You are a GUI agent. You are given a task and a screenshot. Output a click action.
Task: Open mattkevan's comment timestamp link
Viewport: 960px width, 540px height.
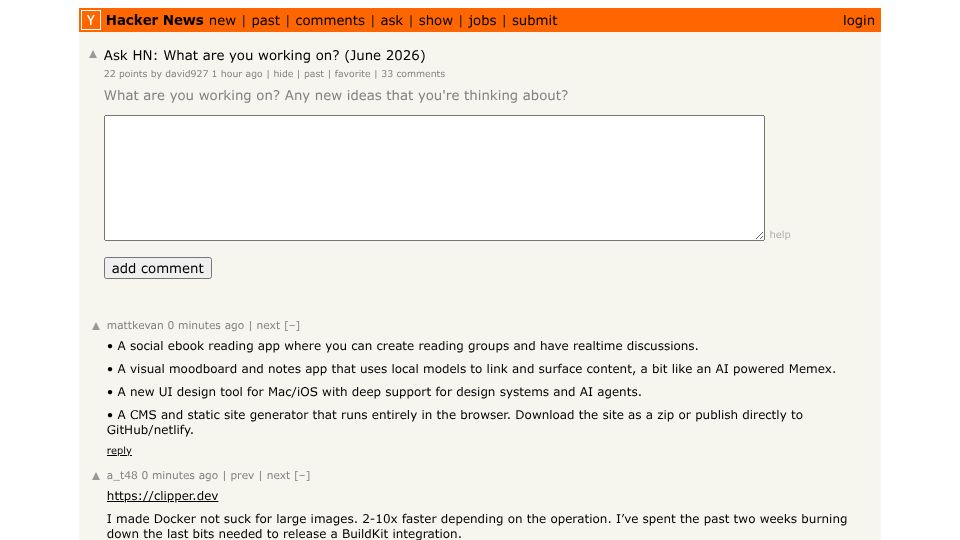click(206, 325)
